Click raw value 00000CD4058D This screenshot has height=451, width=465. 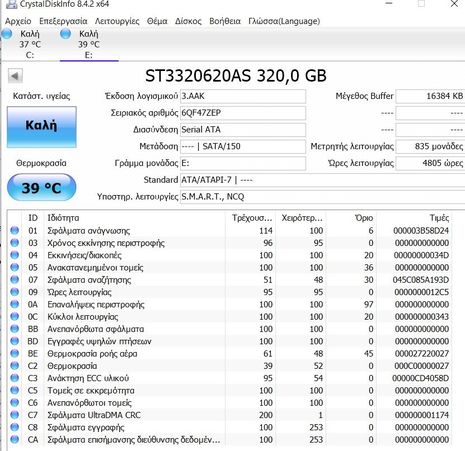click(x=420, y=378)
